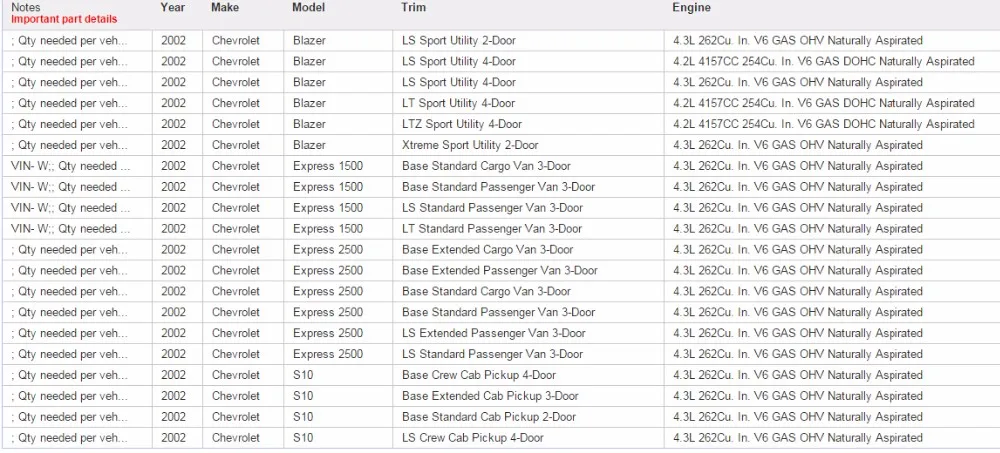Screen dimensions: 1000x453
Task: Click red 'Important part details' text
Action: point(64,19)
